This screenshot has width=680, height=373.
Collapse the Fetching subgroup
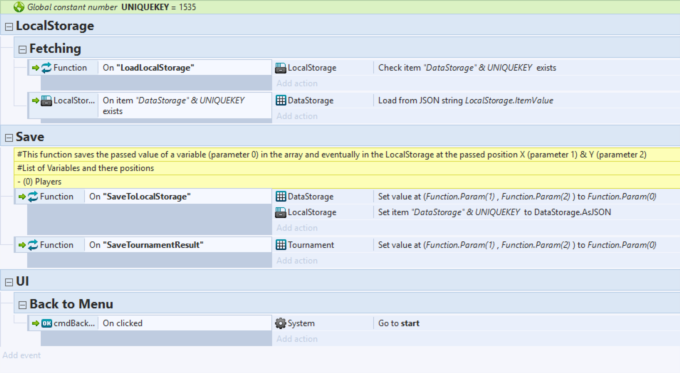click(x=22, y=49)
